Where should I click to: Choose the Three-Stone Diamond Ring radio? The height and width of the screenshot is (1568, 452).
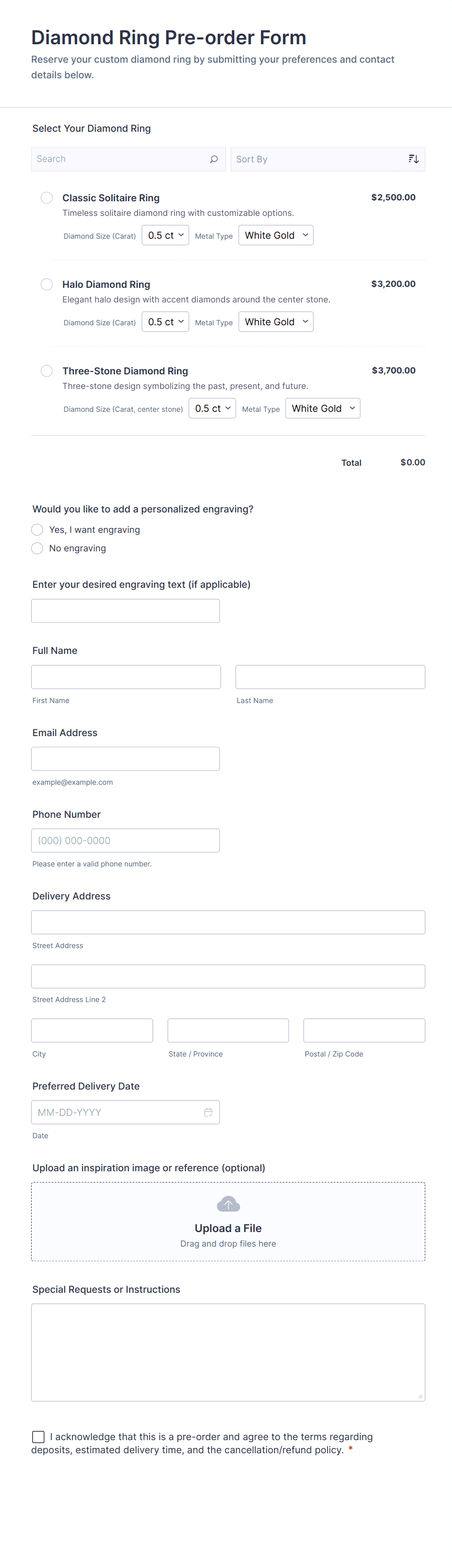(x=47, y=370)
